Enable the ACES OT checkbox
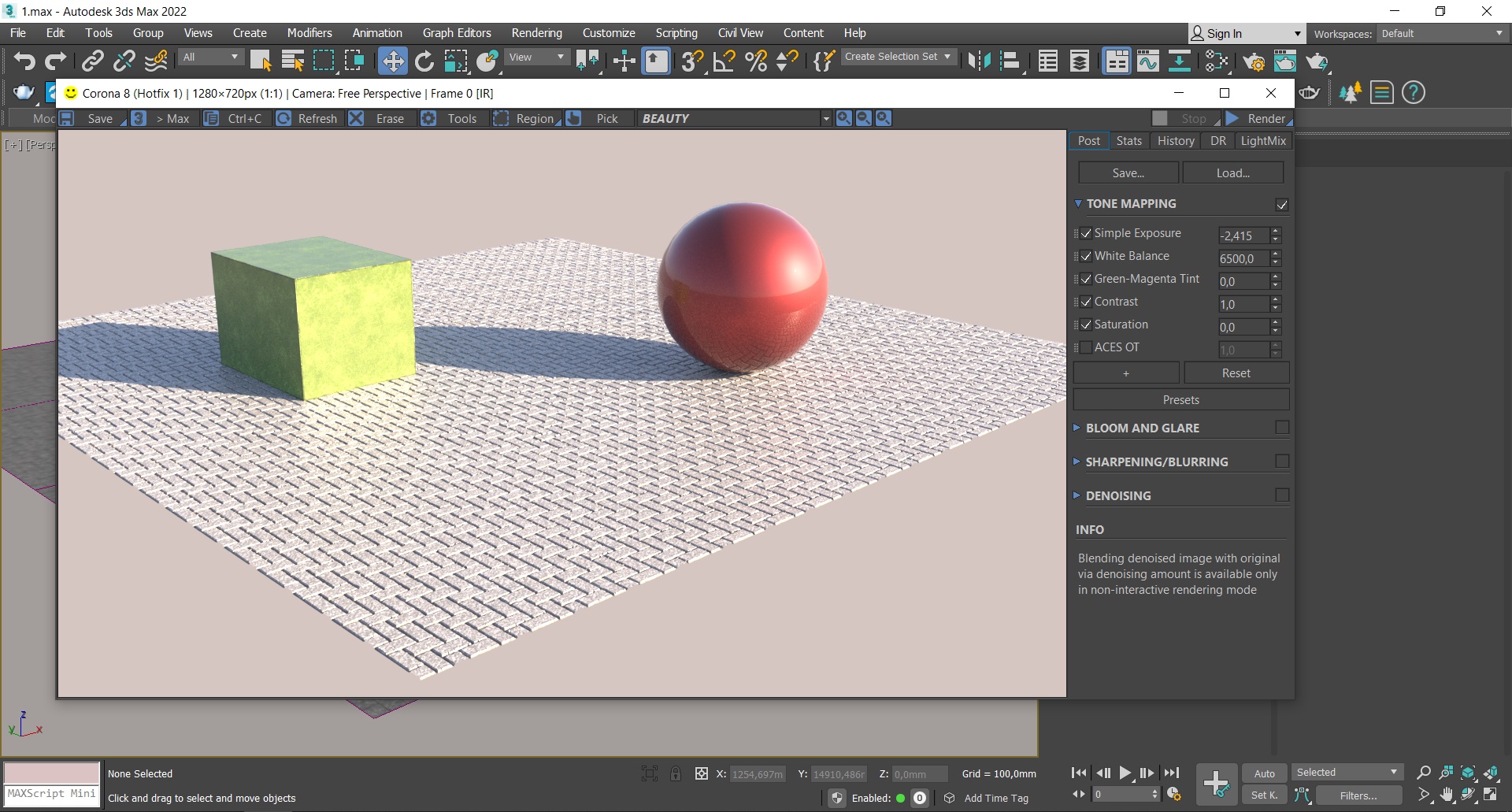Viewport: 1512px width, 812px height. click(1086, 347)
